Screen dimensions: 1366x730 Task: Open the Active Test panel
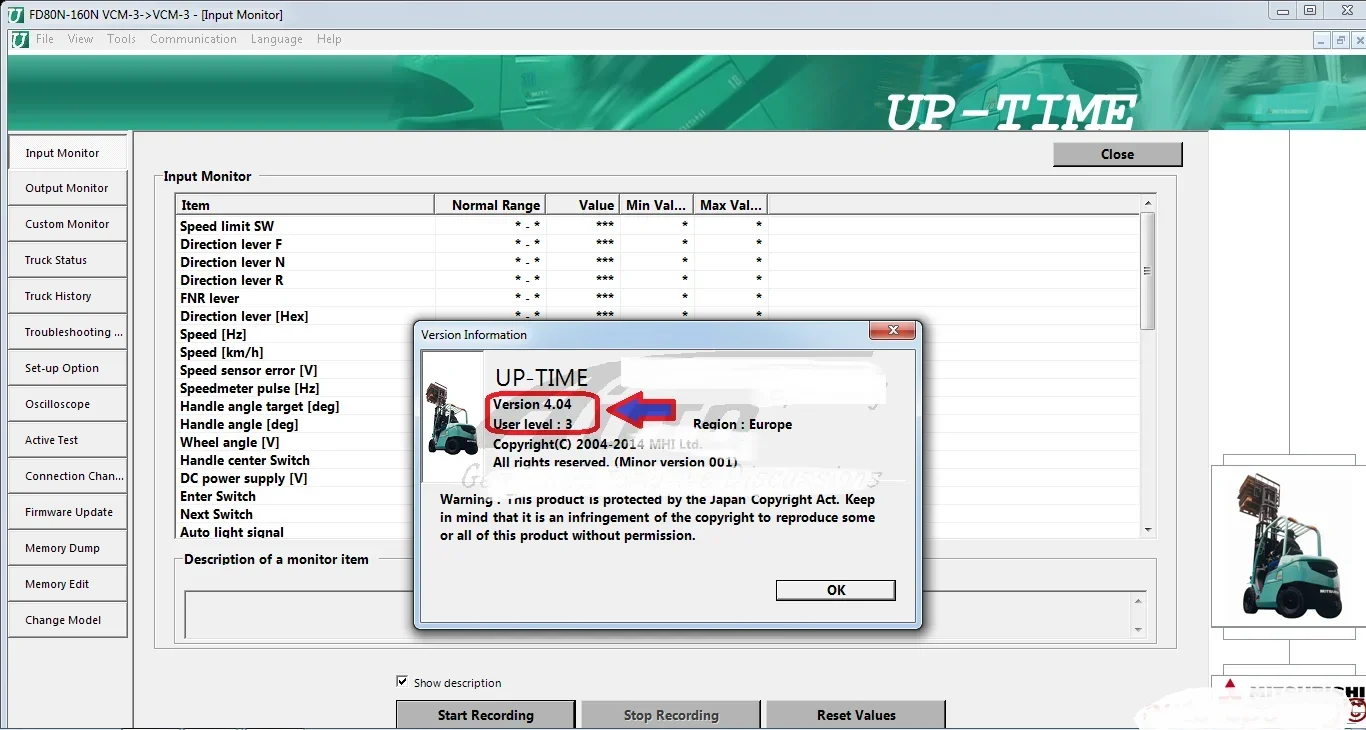(68, 440)
